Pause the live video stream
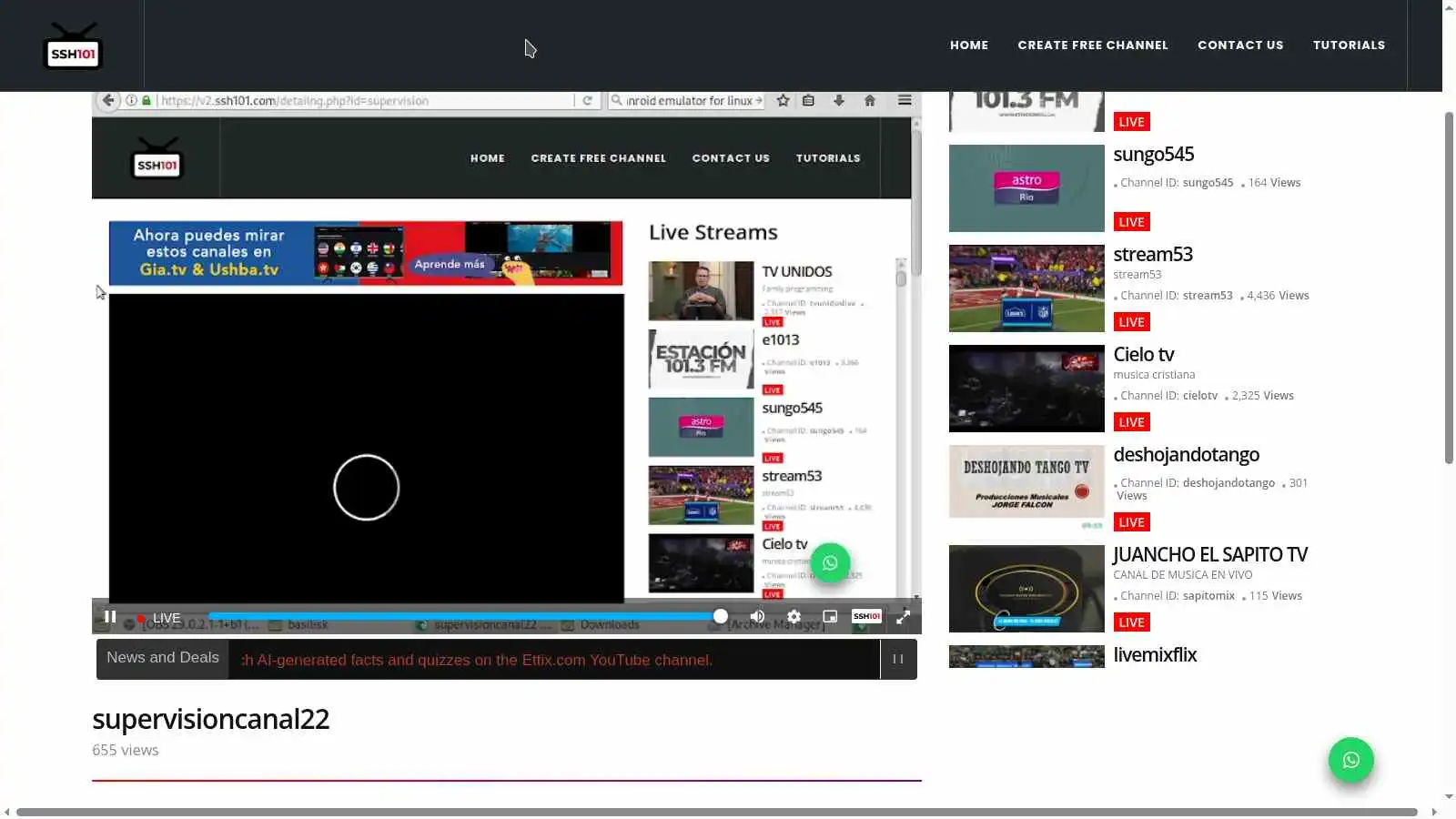Image resolution: width=1456 pixels, height=819 pixels. (x=110, y=617)
